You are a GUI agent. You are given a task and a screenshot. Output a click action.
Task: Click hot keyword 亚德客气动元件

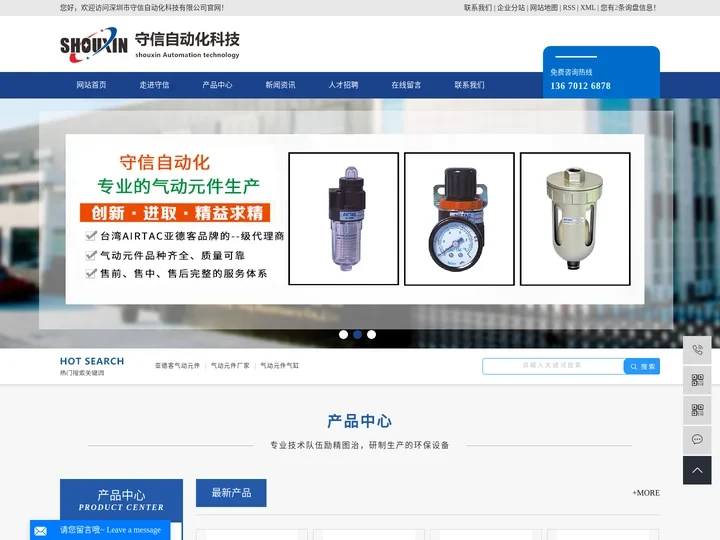[x=177, y=366]
